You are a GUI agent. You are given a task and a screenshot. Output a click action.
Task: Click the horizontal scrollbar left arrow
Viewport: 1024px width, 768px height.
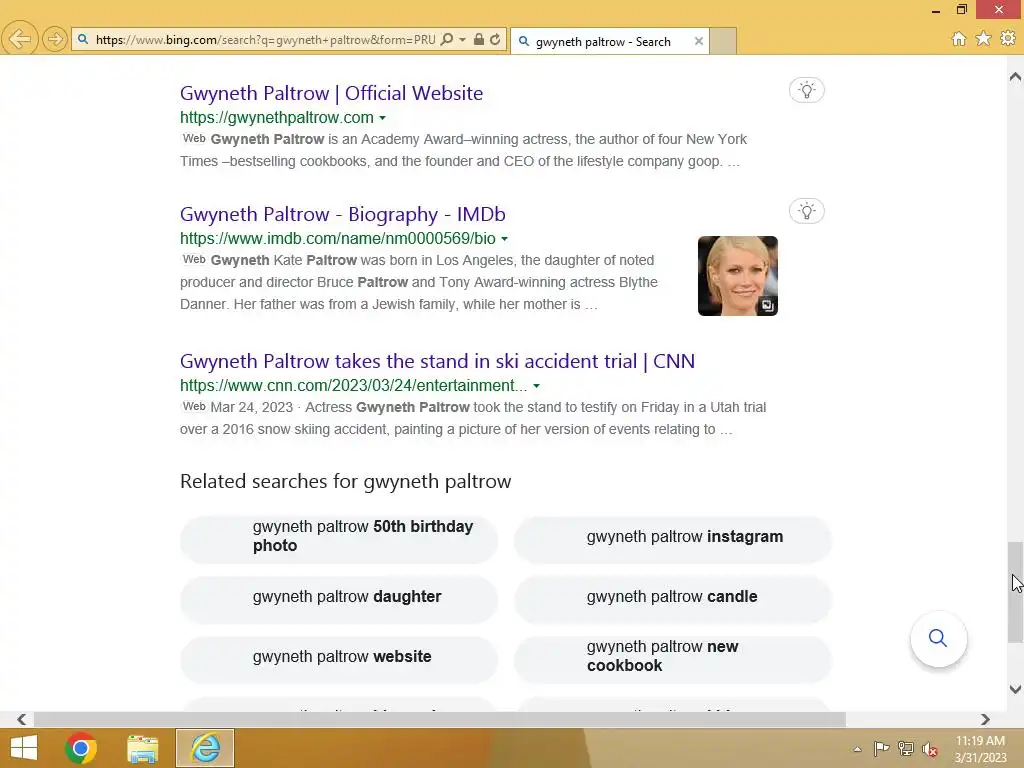(22, 719)
